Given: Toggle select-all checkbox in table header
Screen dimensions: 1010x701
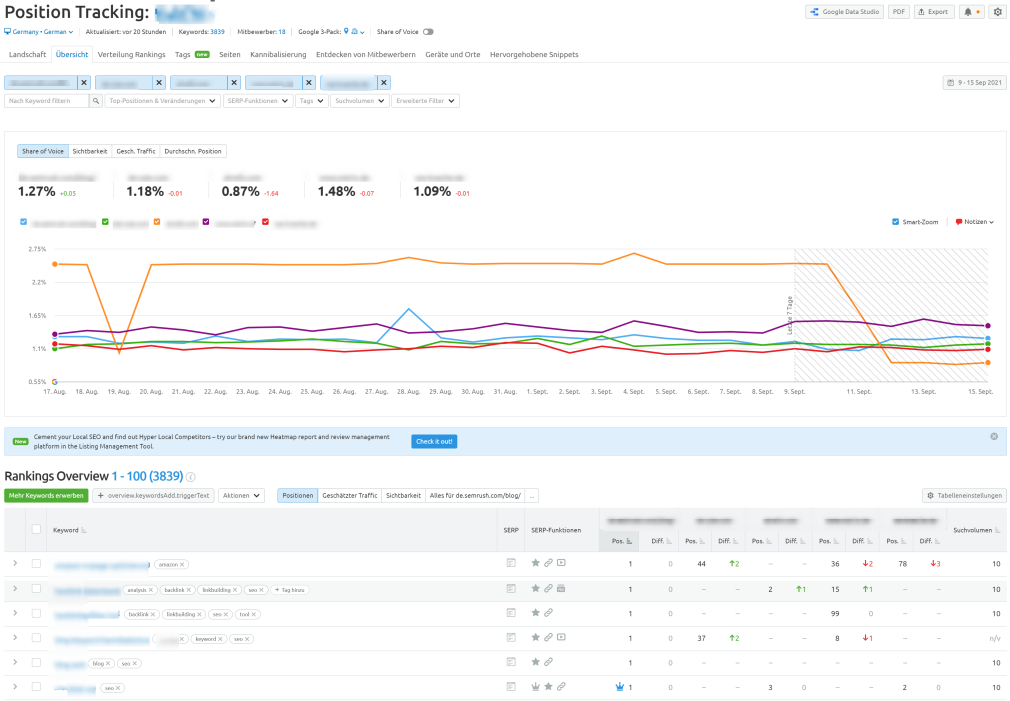Looking at the screenshot, I should click(x=36, y=529).
